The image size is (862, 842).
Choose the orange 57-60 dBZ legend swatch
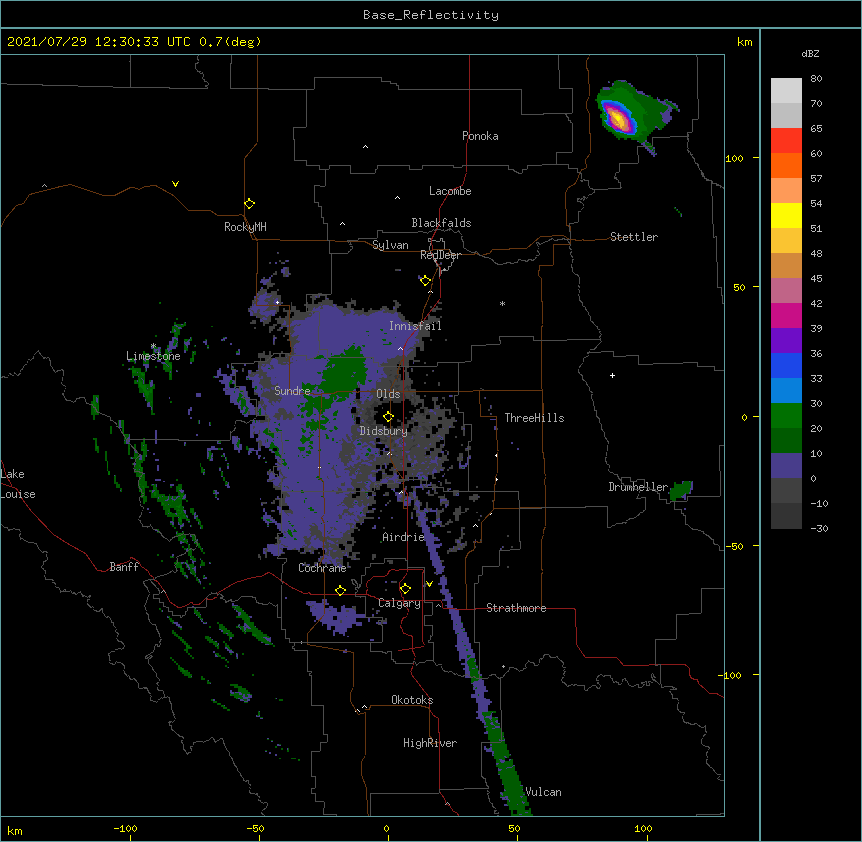(786, 165)
